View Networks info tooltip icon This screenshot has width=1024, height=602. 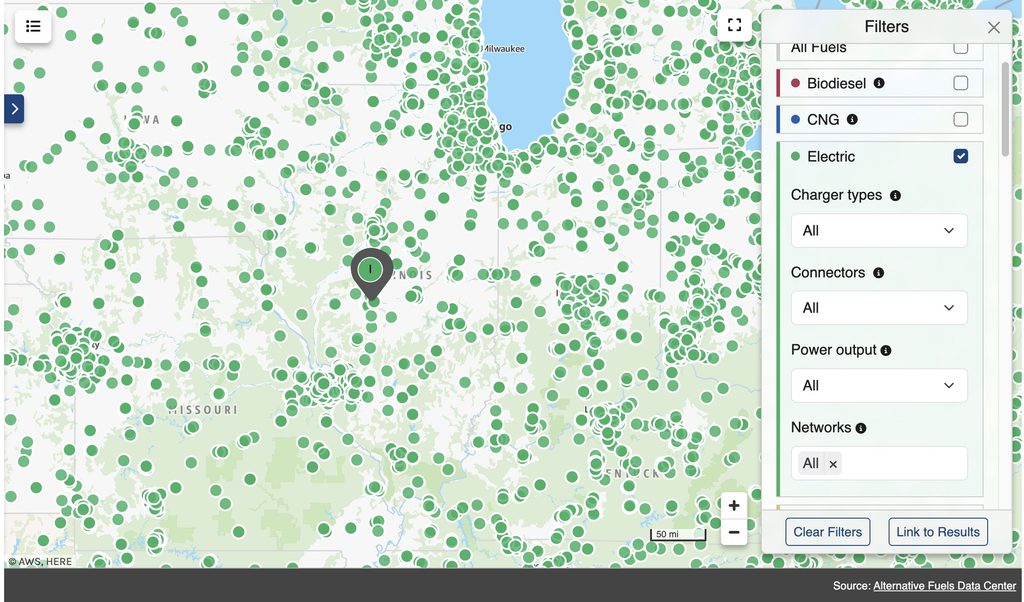pos(861,428)
